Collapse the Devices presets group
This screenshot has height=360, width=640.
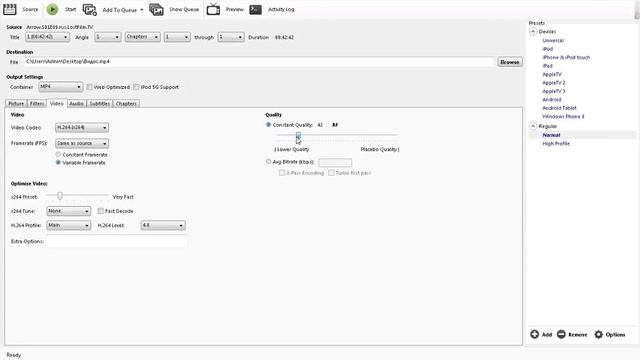pyautogui.click(x=533, y=31)
